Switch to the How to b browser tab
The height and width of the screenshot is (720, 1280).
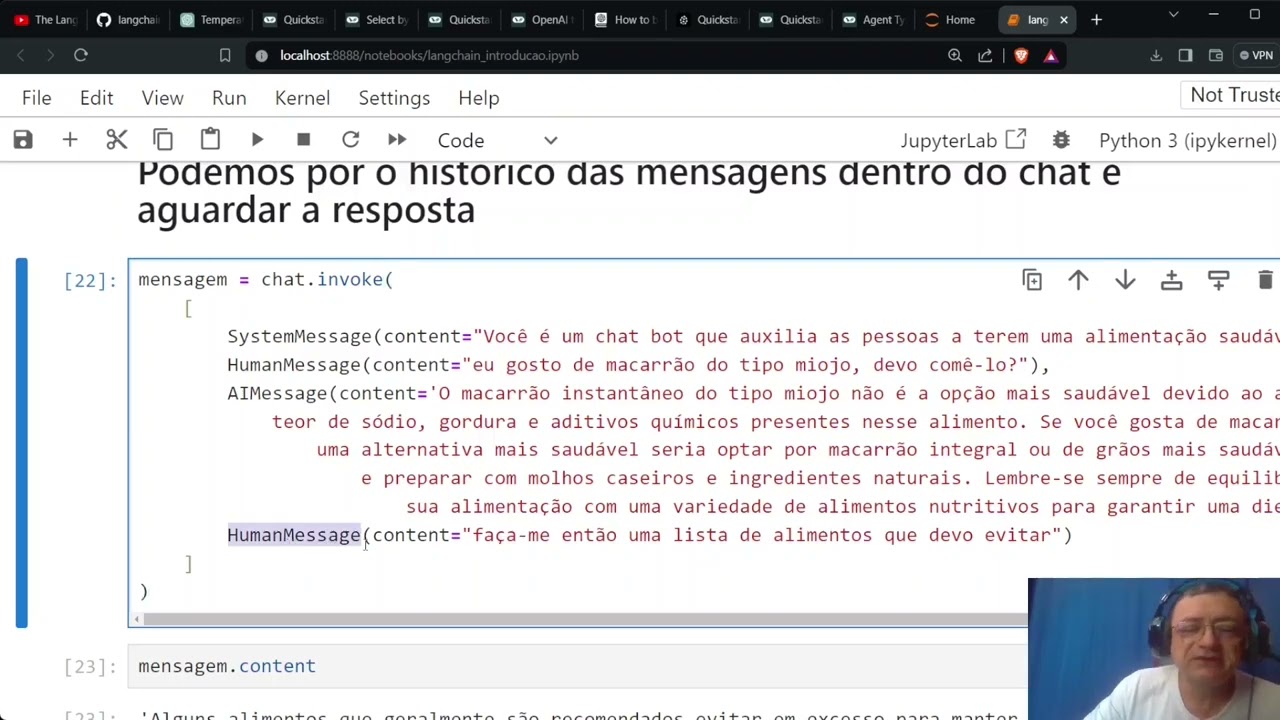coord(625,19)
